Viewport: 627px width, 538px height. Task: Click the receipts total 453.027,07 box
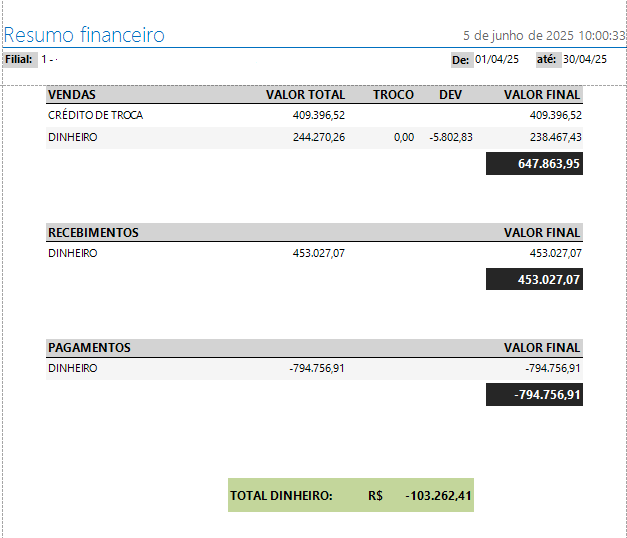point(534,280)
